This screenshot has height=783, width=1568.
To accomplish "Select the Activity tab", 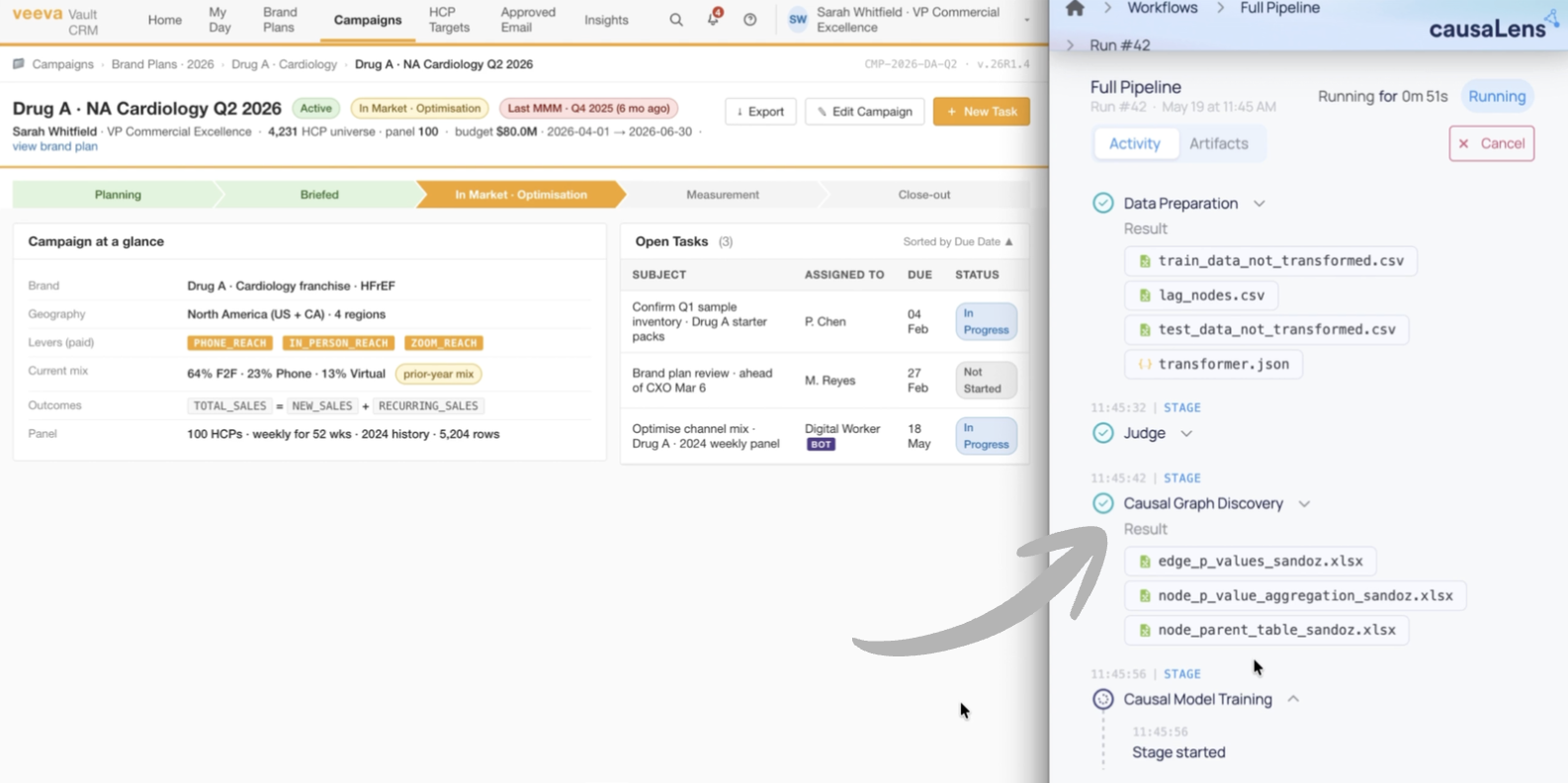I will point(1135,143).
